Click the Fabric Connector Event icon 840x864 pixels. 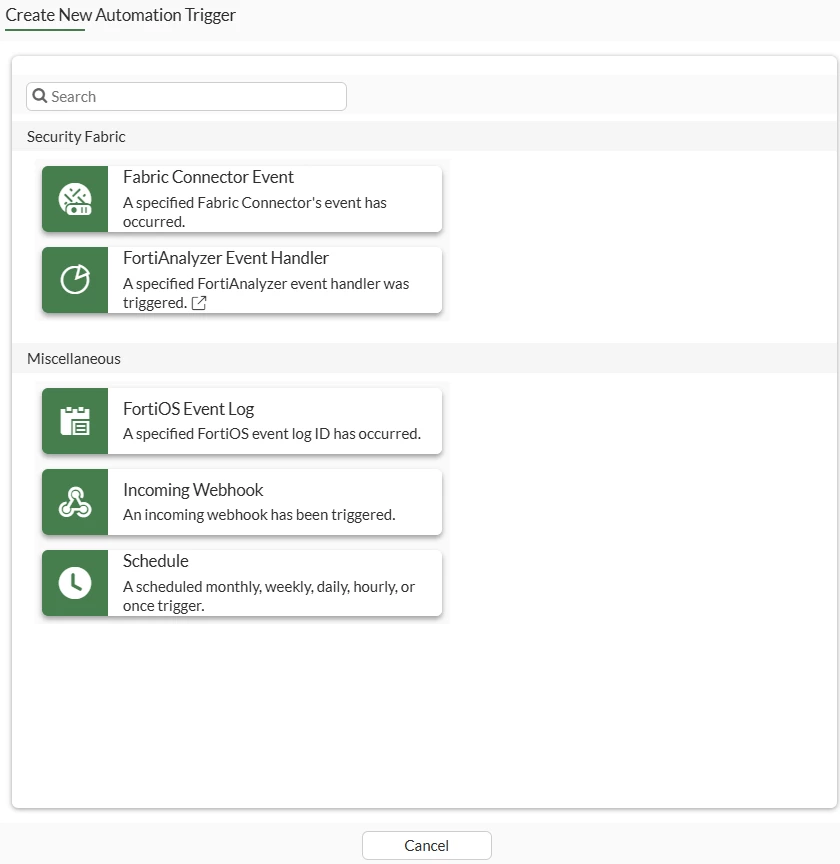[x=75, y=199]
